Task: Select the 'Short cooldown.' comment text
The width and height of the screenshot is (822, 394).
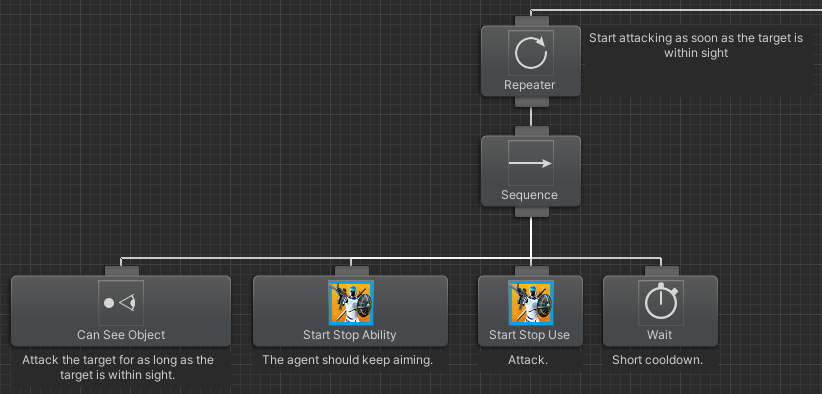Action: [657, 360]
